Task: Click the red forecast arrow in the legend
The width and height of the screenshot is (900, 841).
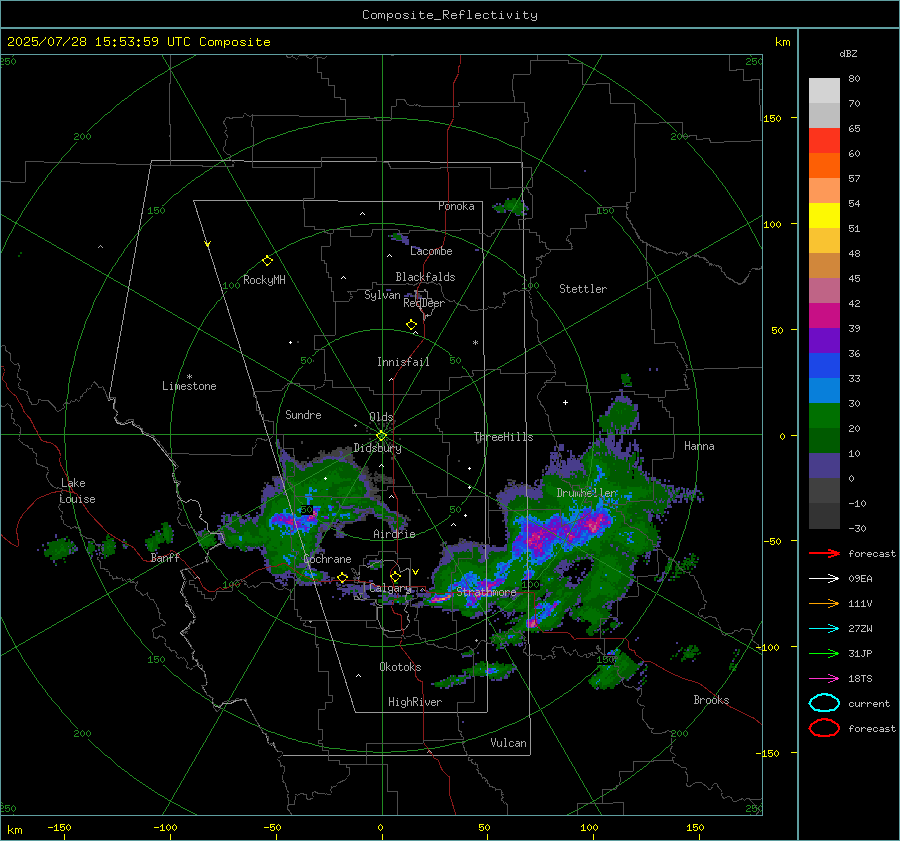Action: (x=824, y=553)
